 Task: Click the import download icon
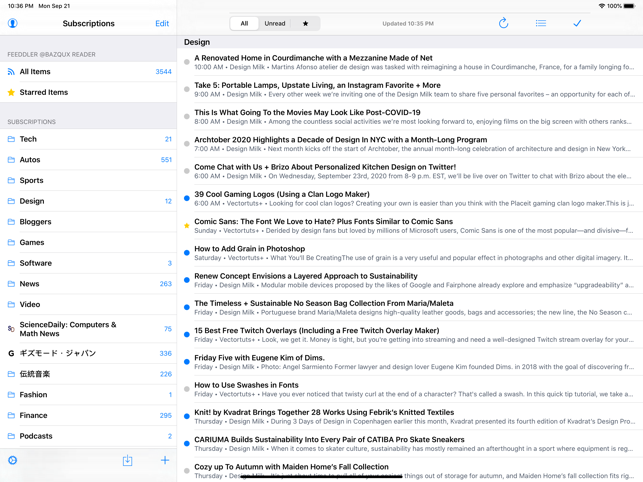(128, 460)
